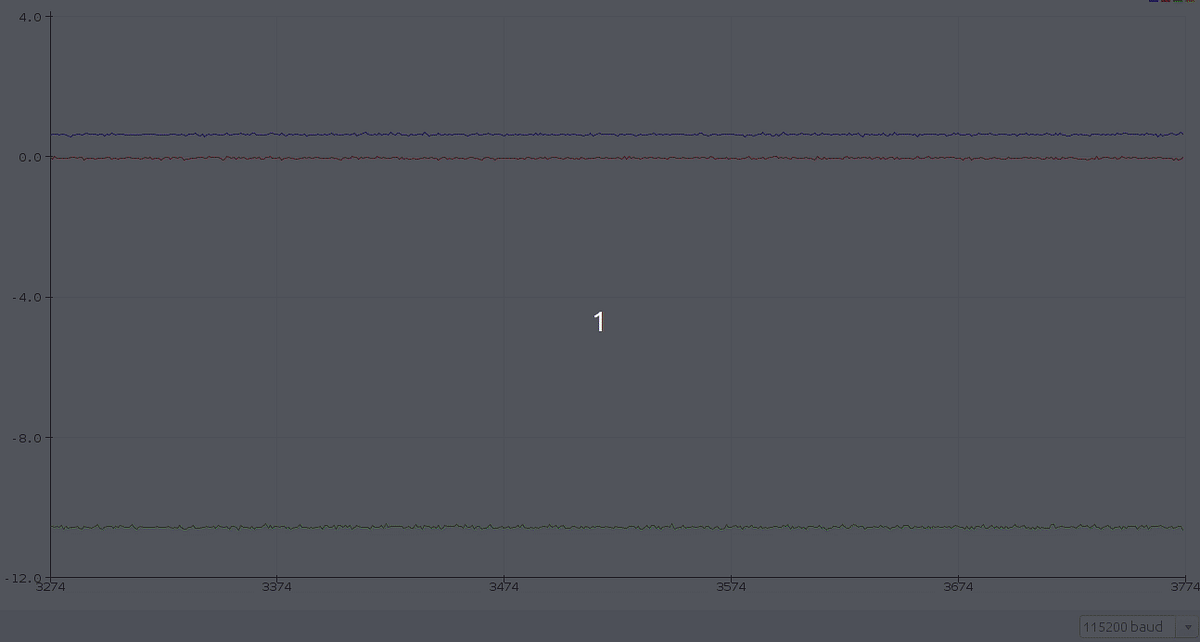Select the blue signal trace
1200x642 pixels.
pos(600,133)
